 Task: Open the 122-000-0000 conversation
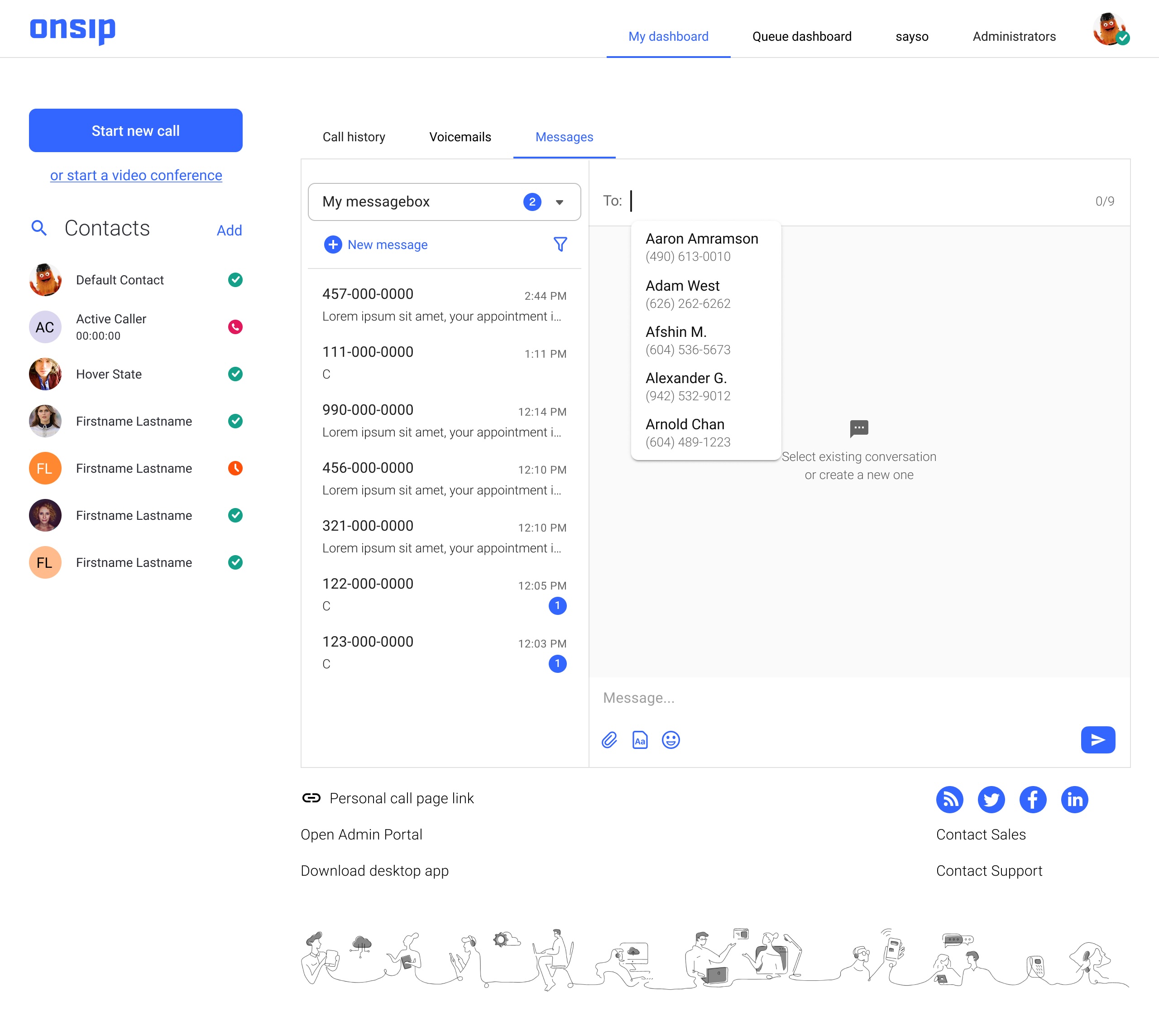444,595
